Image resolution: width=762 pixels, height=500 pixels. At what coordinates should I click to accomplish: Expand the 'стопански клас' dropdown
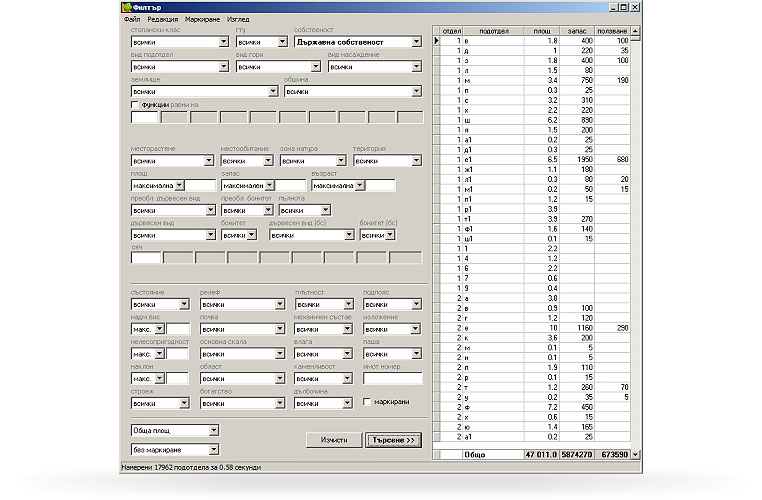pyautogui.click(x=222, y=42)
